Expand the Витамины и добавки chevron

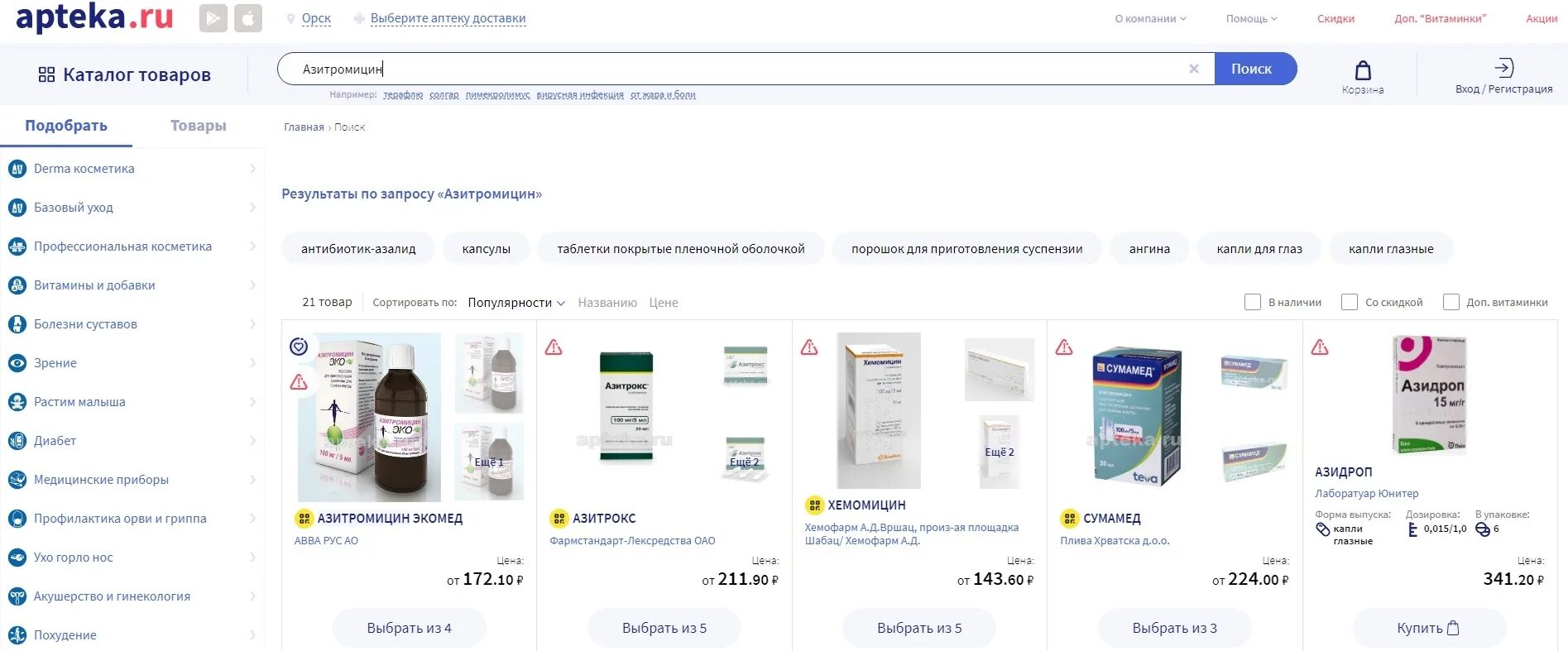[x=252, y=285]
